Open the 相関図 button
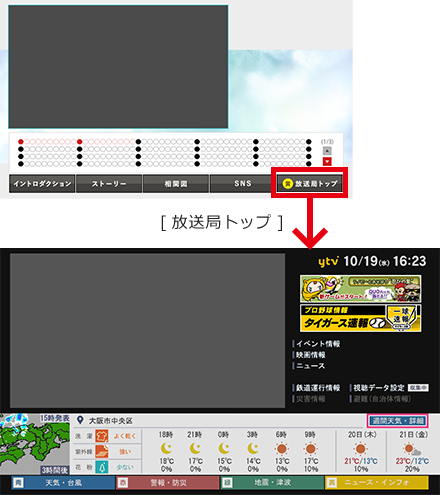The image size is (440, 495). pyautogui.click(x=176, y=184)
